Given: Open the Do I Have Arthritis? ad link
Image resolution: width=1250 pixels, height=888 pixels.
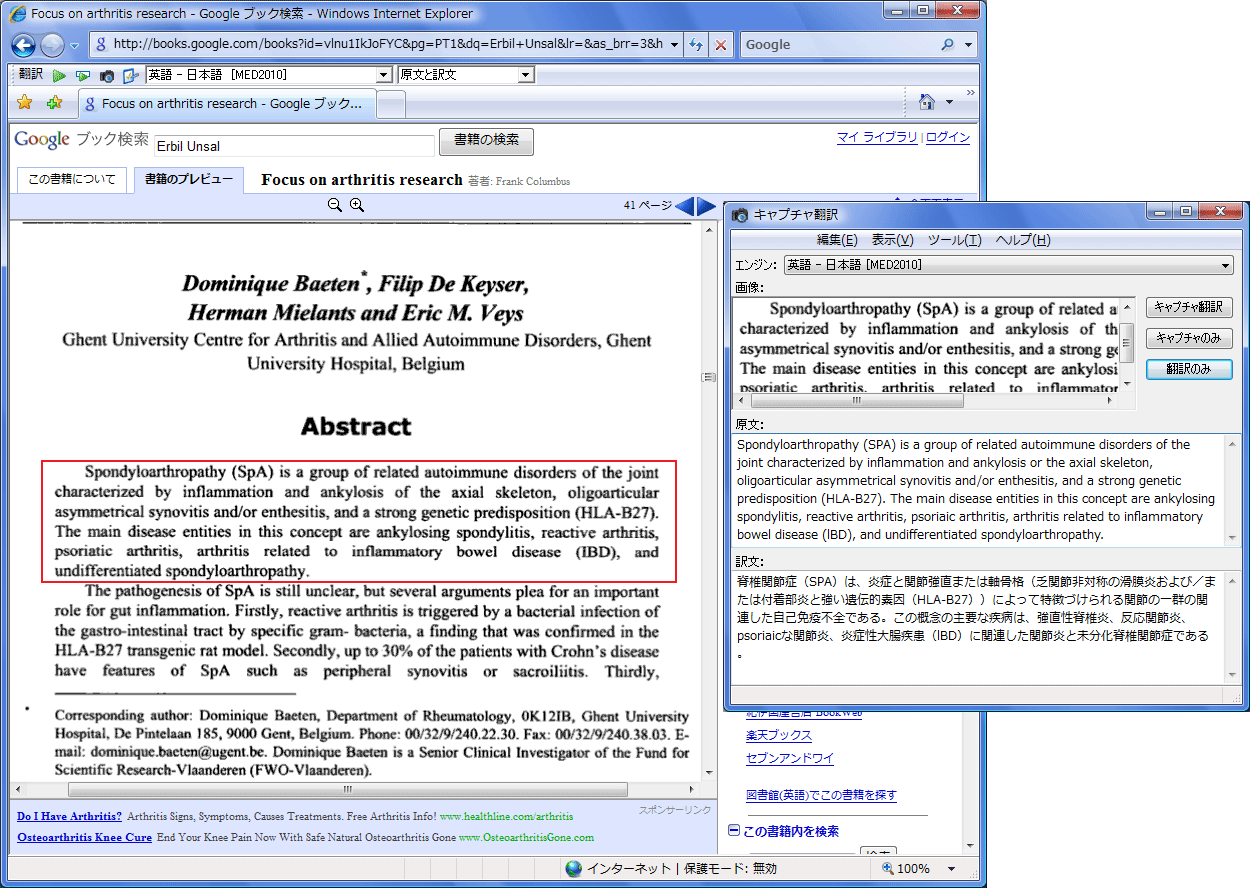Looking at the screenshot, I should pyautogui.click(x=69, y=816).
